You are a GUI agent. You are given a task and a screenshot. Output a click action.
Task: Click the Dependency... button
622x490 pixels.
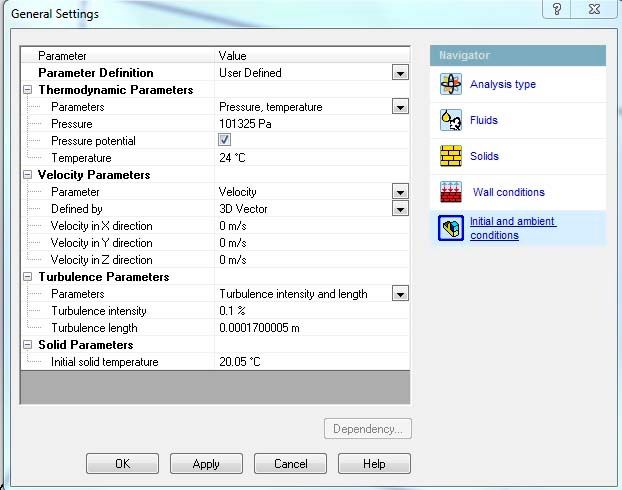point(368,429)
